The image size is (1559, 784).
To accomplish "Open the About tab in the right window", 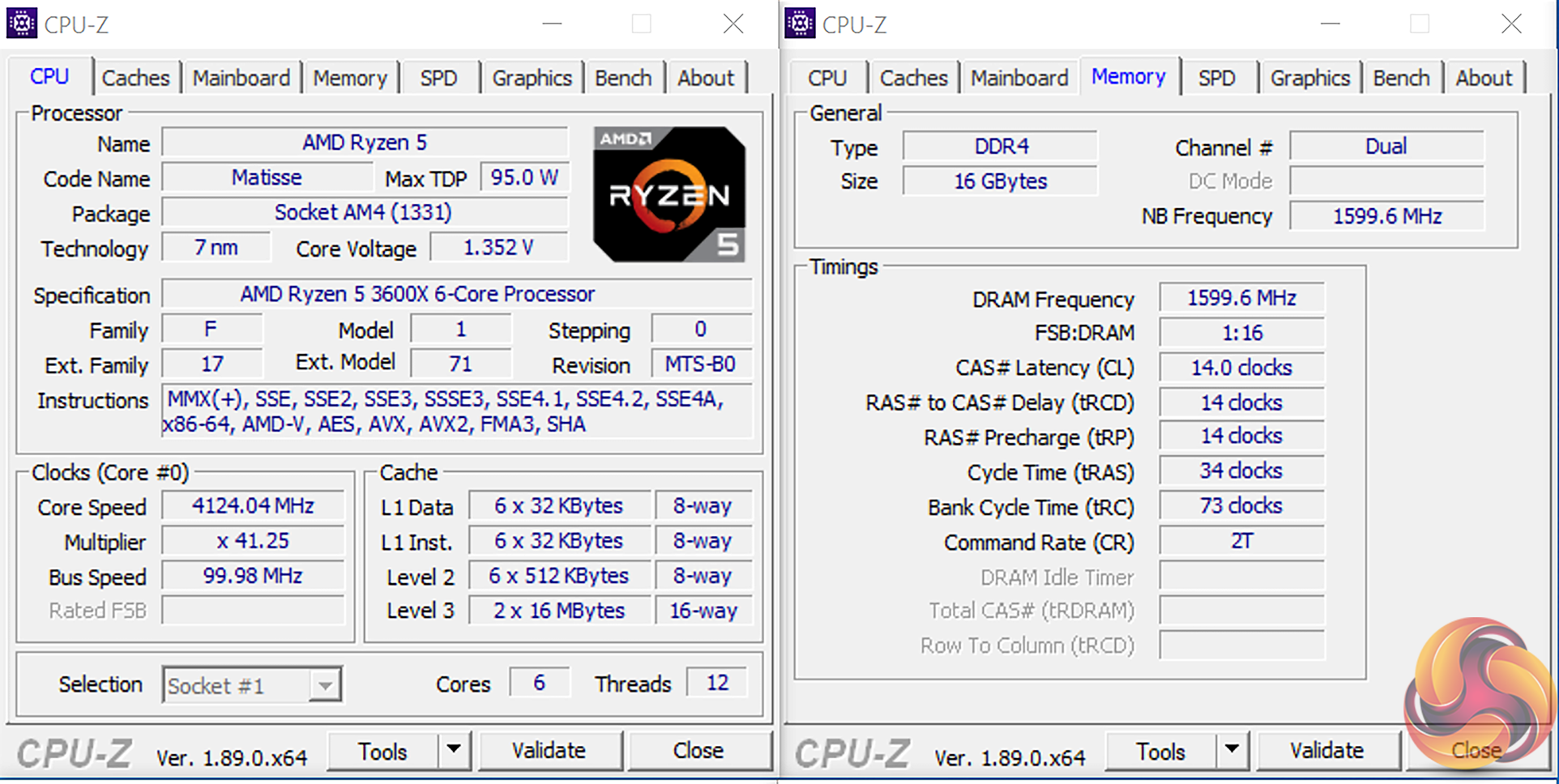I will (x=1484, y=78).
